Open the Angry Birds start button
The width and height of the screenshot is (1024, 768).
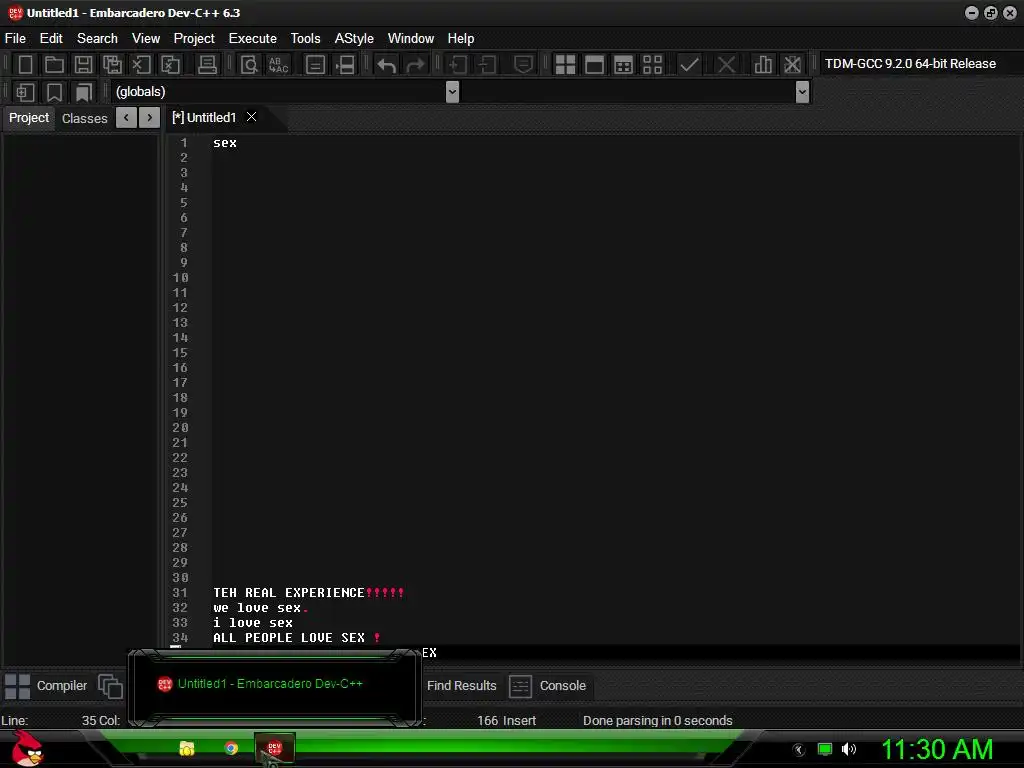pos(27,748)
